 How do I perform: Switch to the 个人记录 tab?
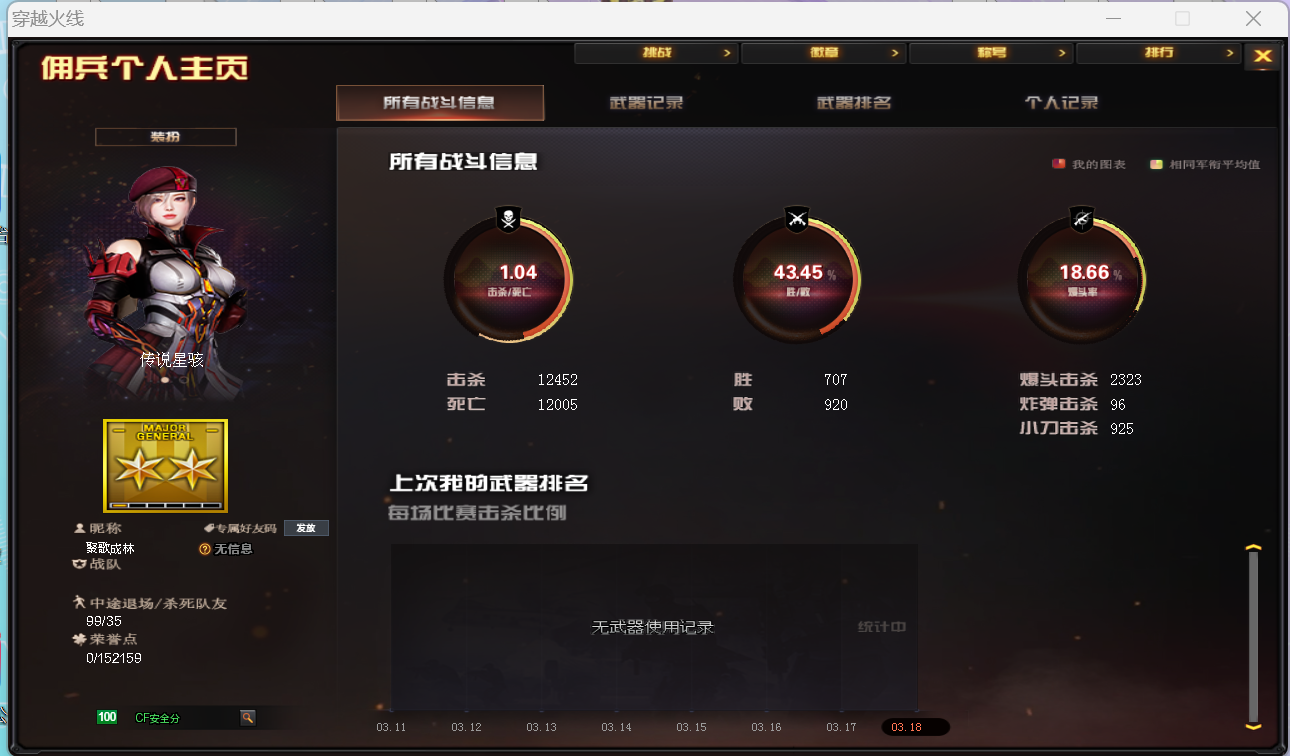(1061, 103)
